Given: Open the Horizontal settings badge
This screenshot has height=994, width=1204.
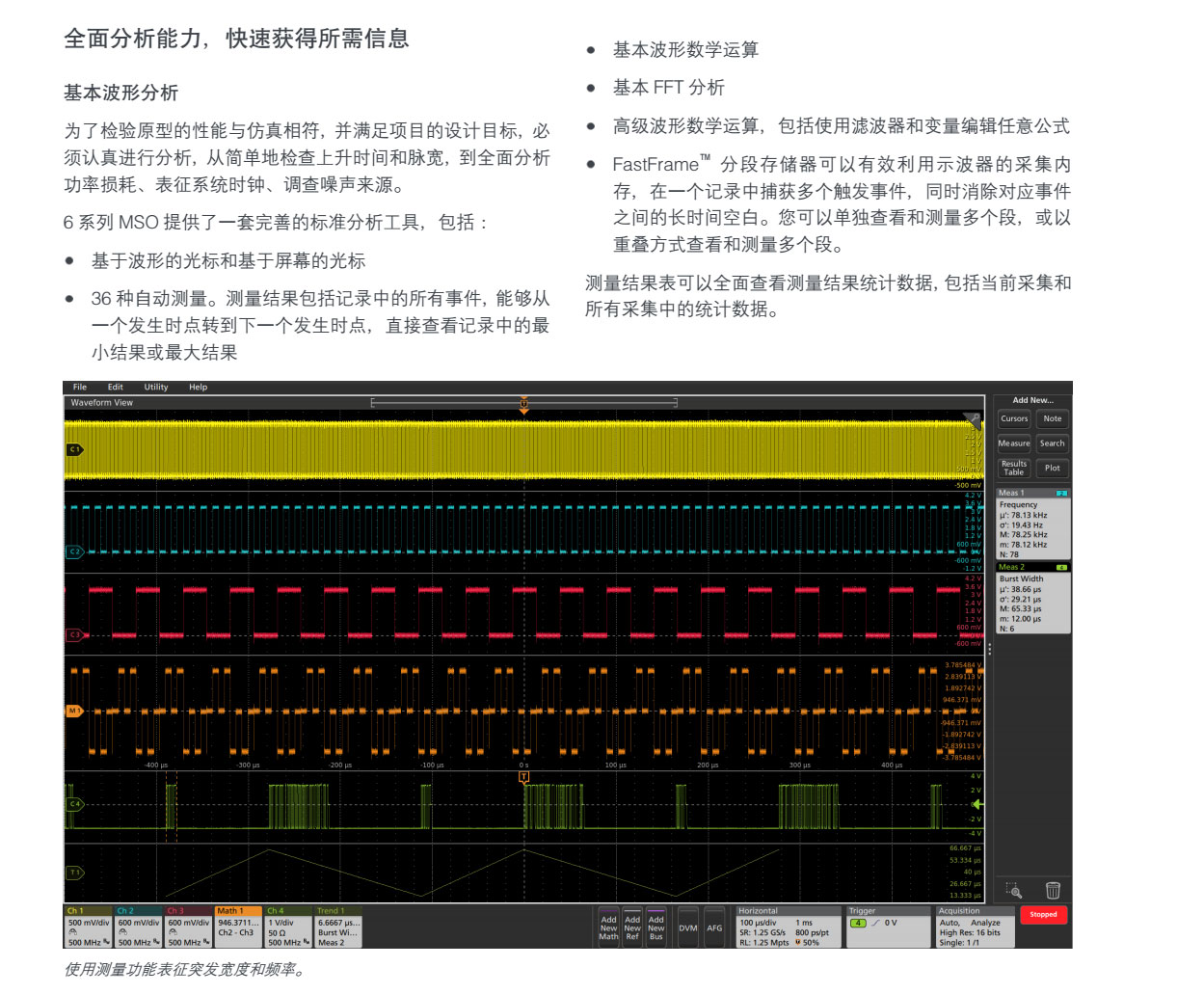Looking at the screenshot, I should [788, 927].
